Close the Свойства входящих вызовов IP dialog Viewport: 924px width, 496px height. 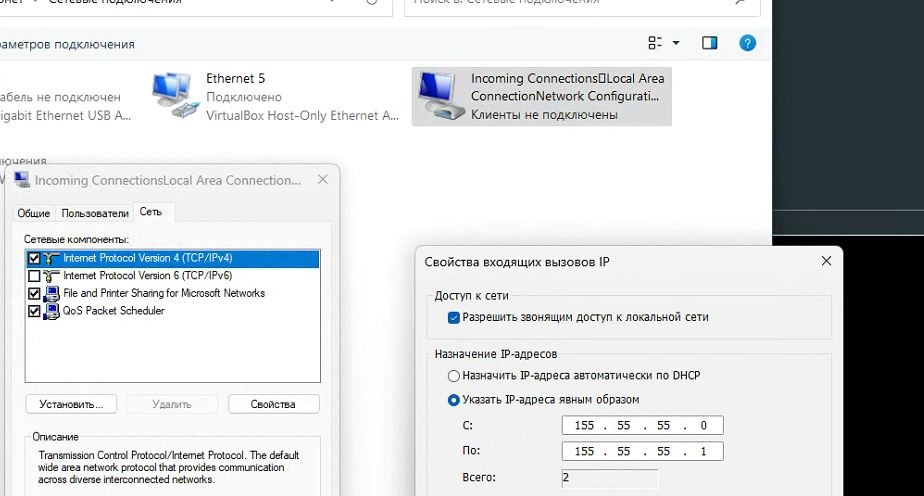826,261
